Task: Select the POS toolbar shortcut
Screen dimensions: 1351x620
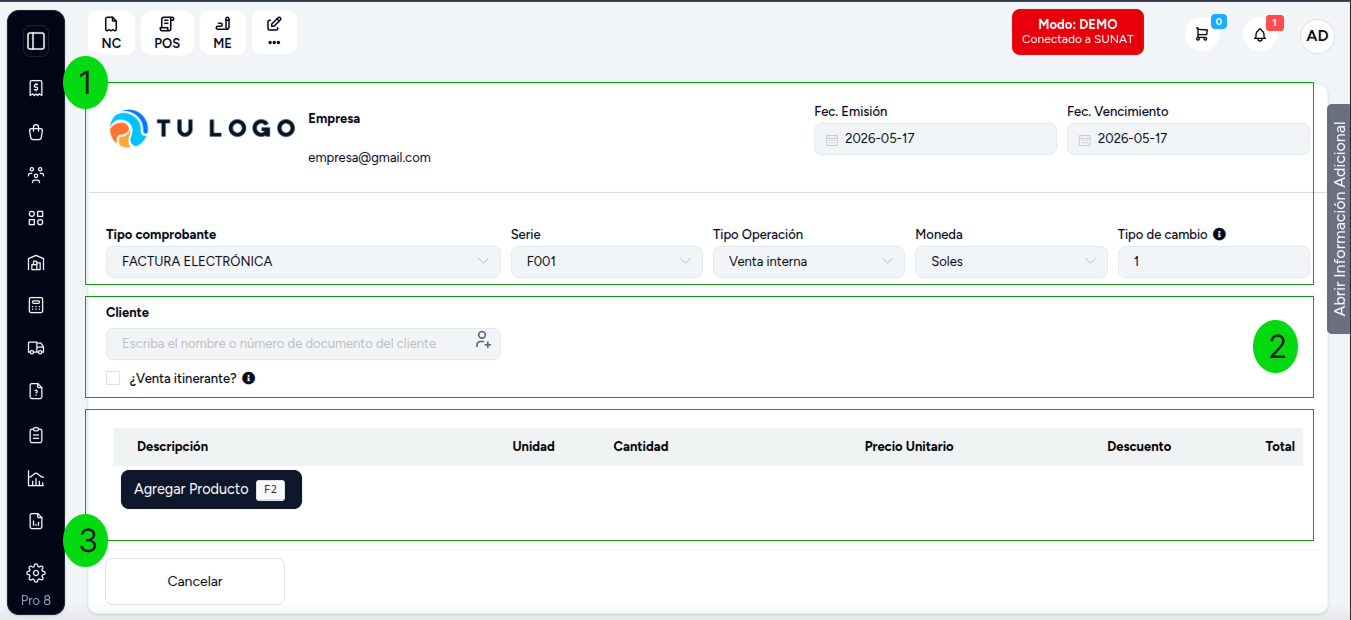Action: coord(167,33)
